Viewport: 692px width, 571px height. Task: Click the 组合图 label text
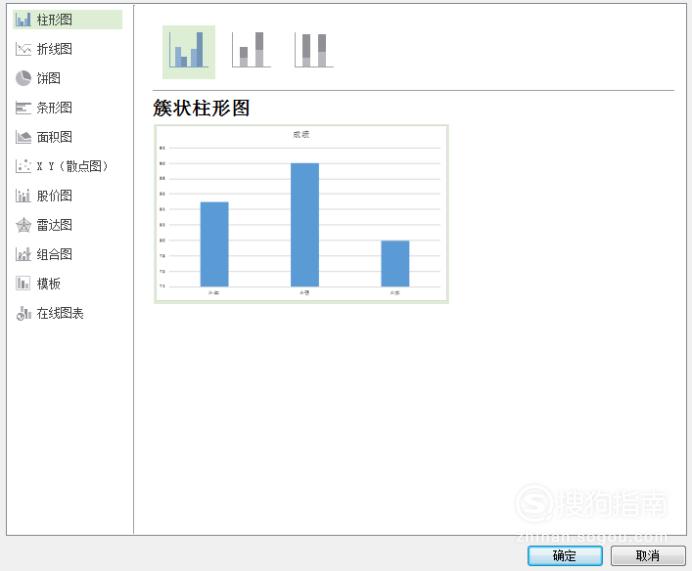click(54, 254)
